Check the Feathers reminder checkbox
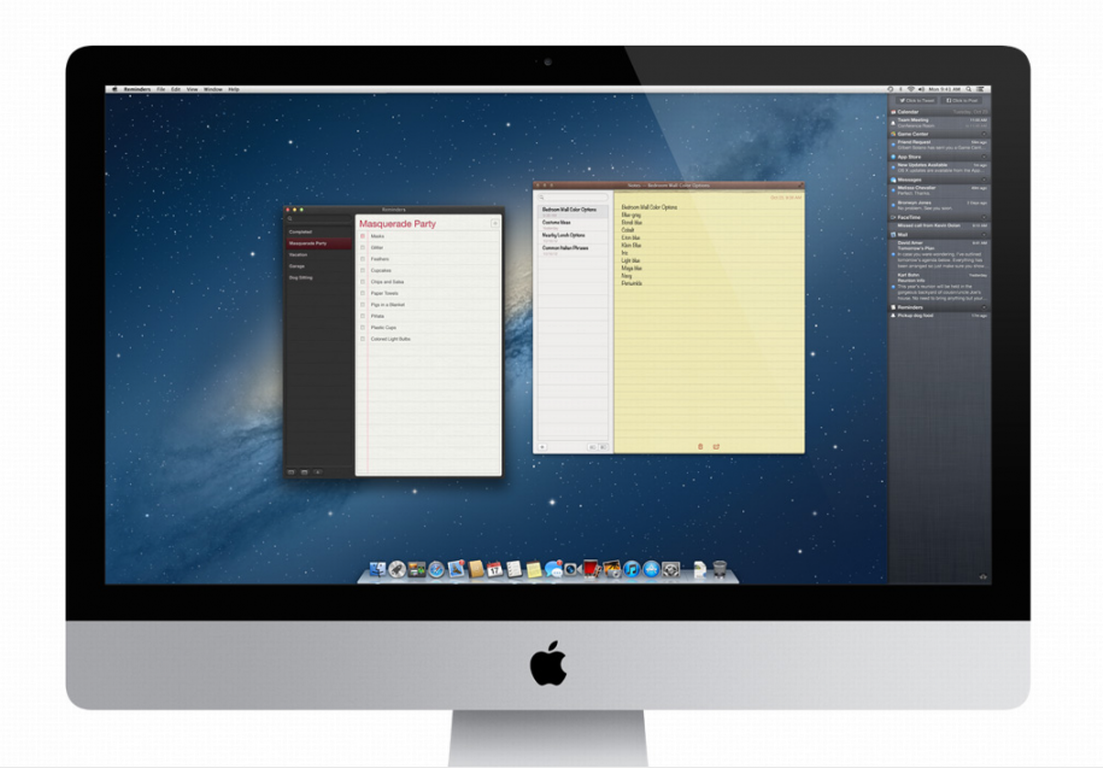The image size is (1103, 768). pos(363,259)
